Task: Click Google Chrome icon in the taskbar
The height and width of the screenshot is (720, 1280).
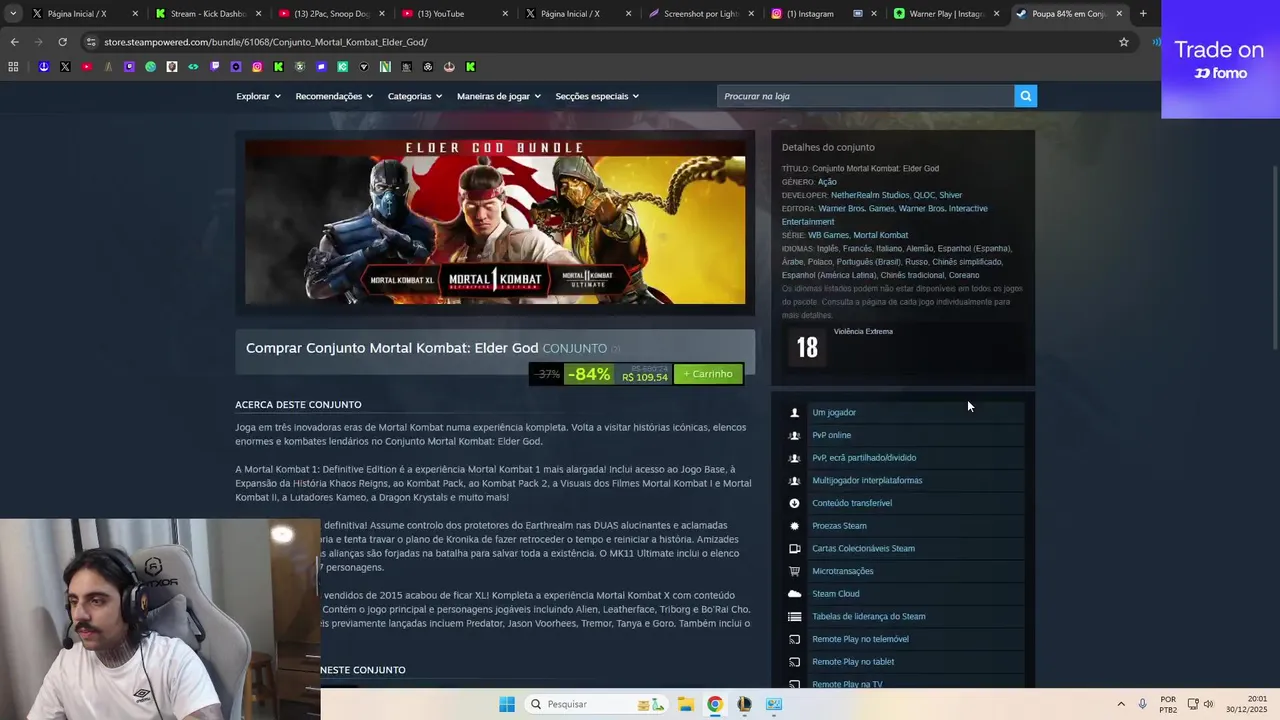Action: (x=715, y=704)
